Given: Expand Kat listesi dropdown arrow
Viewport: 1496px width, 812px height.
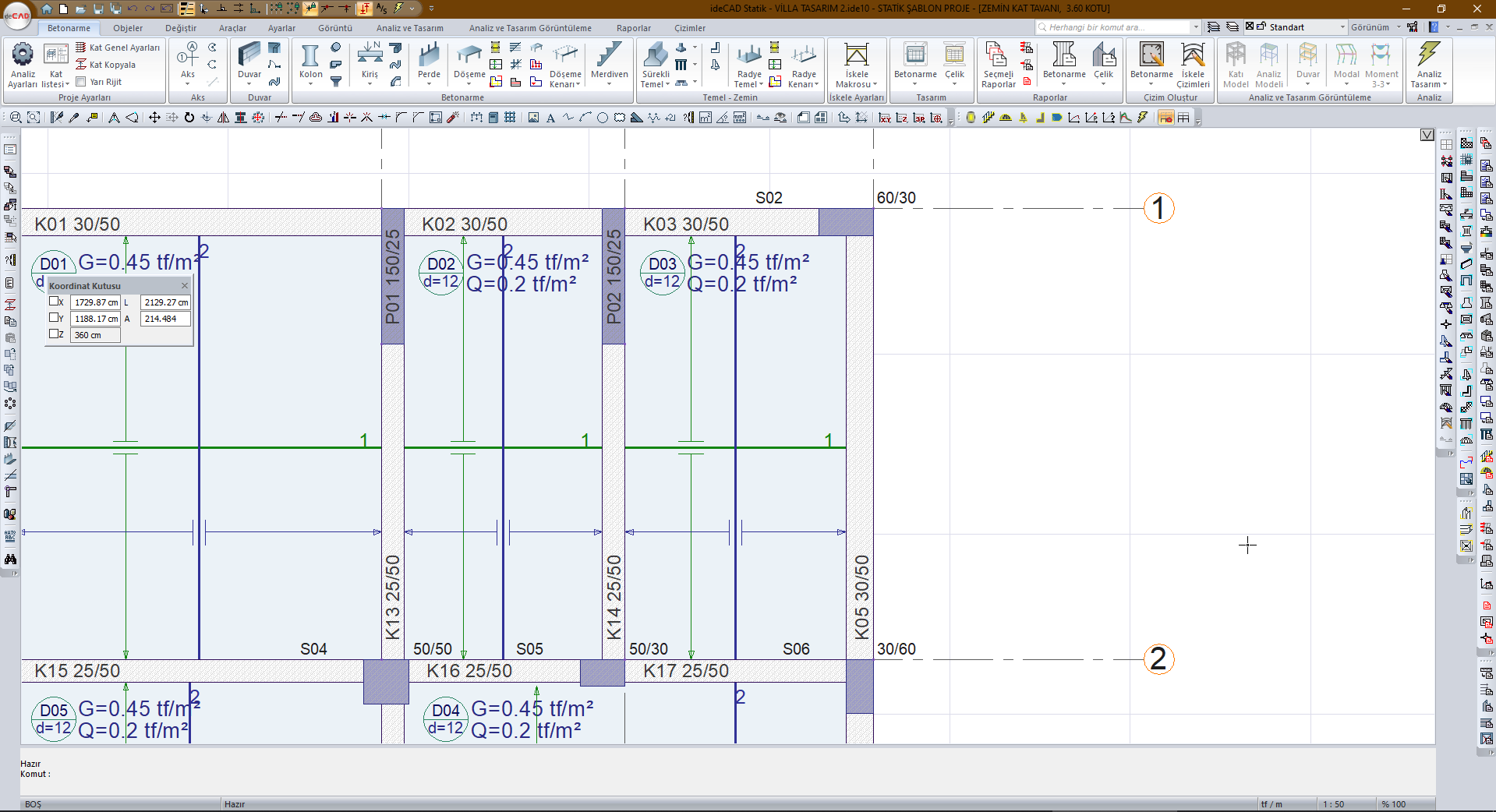Looking at the screenshot, I should click(x=68, y=84).
